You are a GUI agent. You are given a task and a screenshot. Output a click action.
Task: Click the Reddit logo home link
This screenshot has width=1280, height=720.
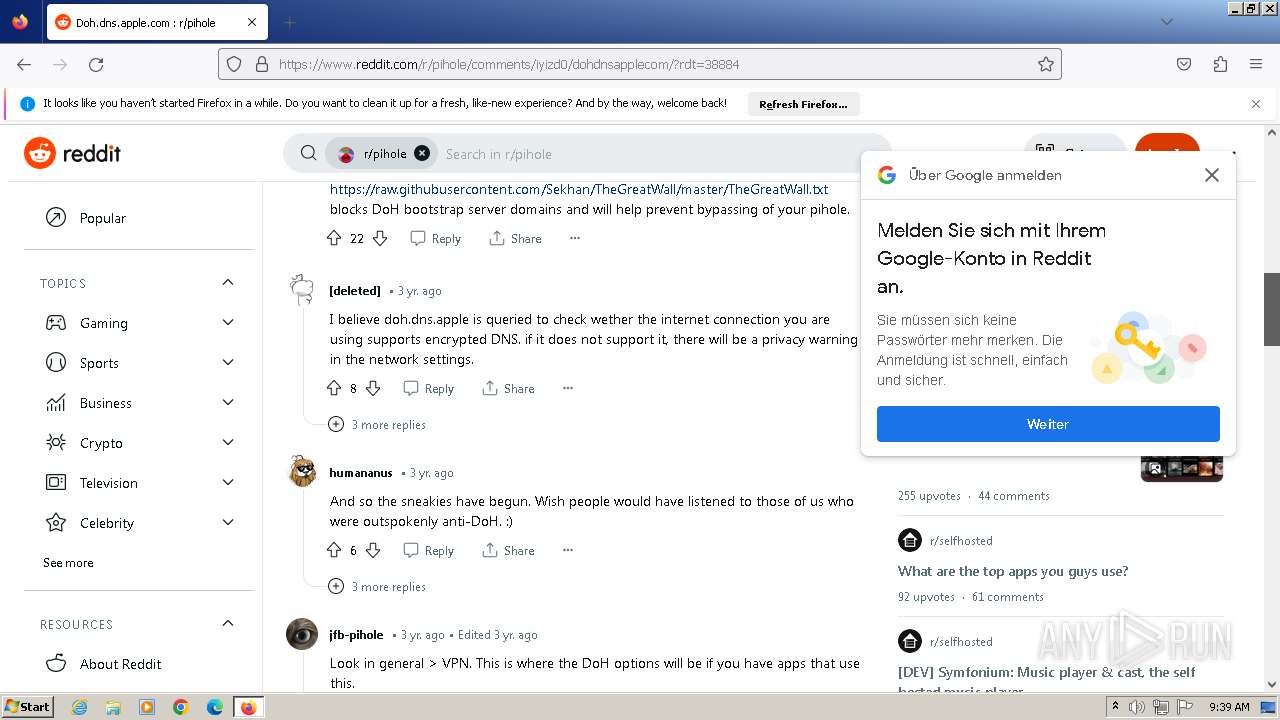click(x=72, y=153)
